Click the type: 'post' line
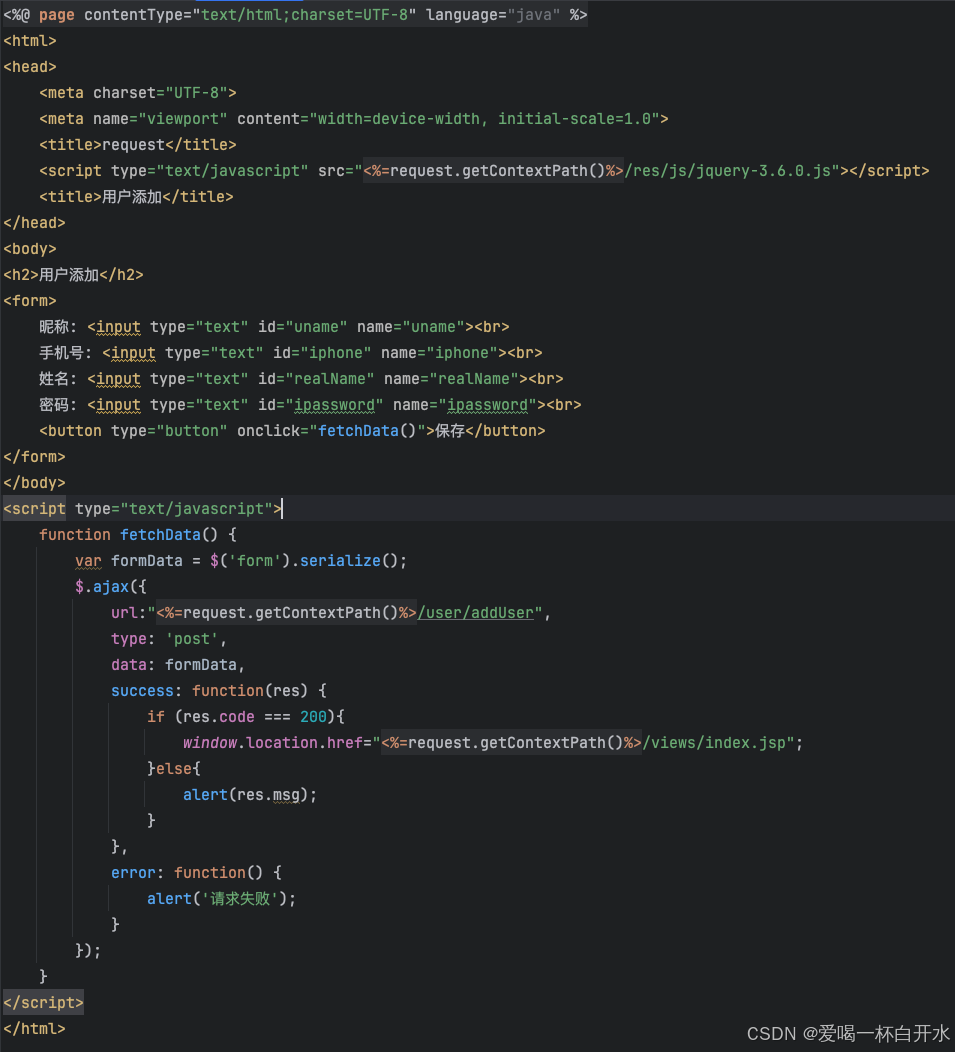The image size is (955, 1052). coord(169,639)
